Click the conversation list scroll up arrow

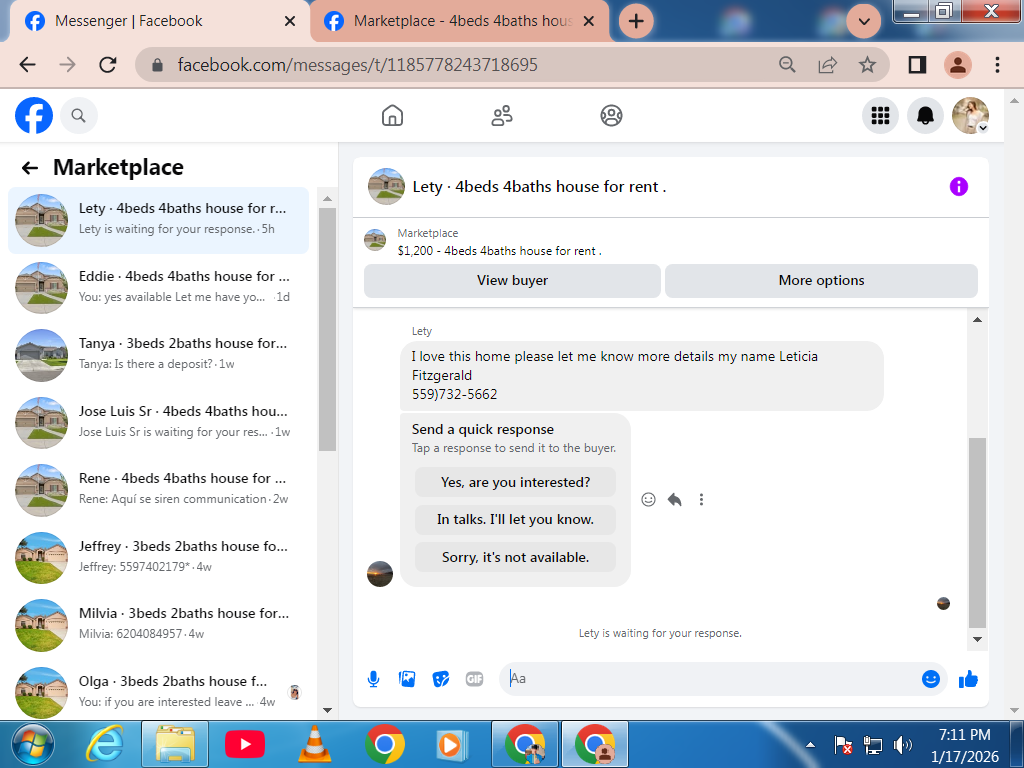click(327, 199)
